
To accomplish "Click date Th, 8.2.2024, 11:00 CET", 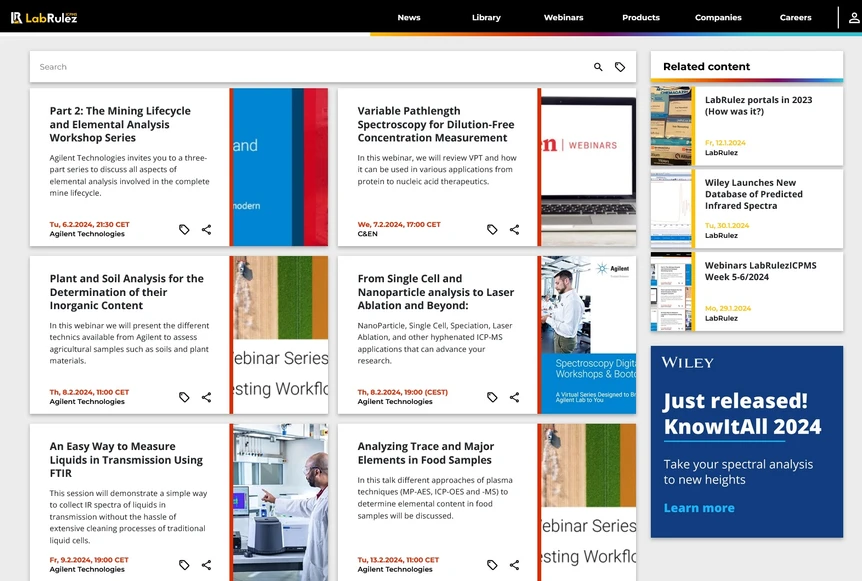I will click(89, 392).
